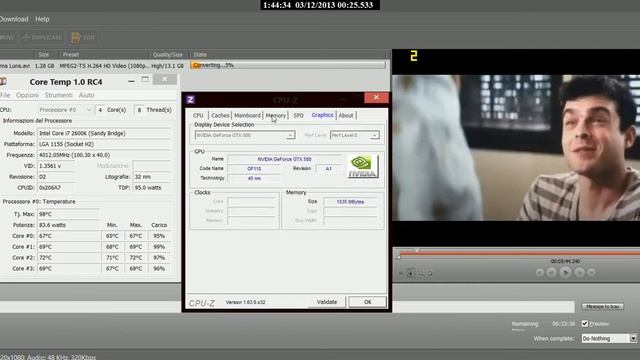Open the Display Device Selection dropdown in CPU-Z
Image resolution: width=640 pixels, height=360 pixels.
click(x=245, y=135)
